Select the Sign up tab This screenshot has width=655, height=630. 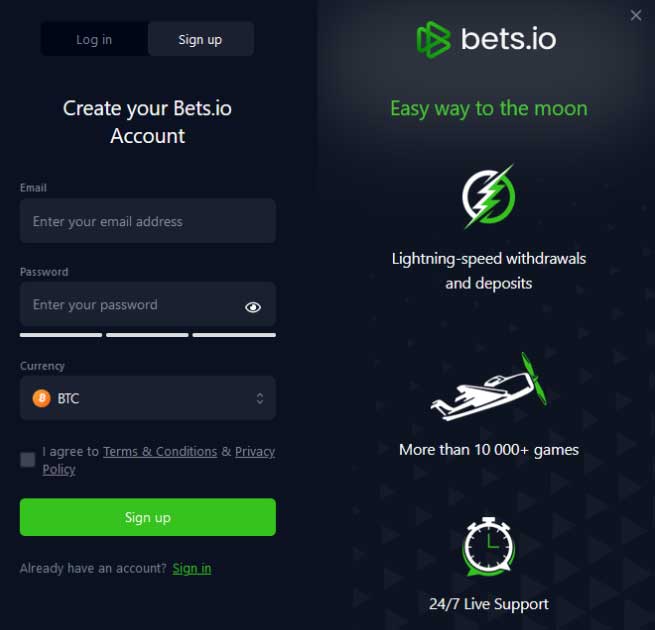[200, 40]
